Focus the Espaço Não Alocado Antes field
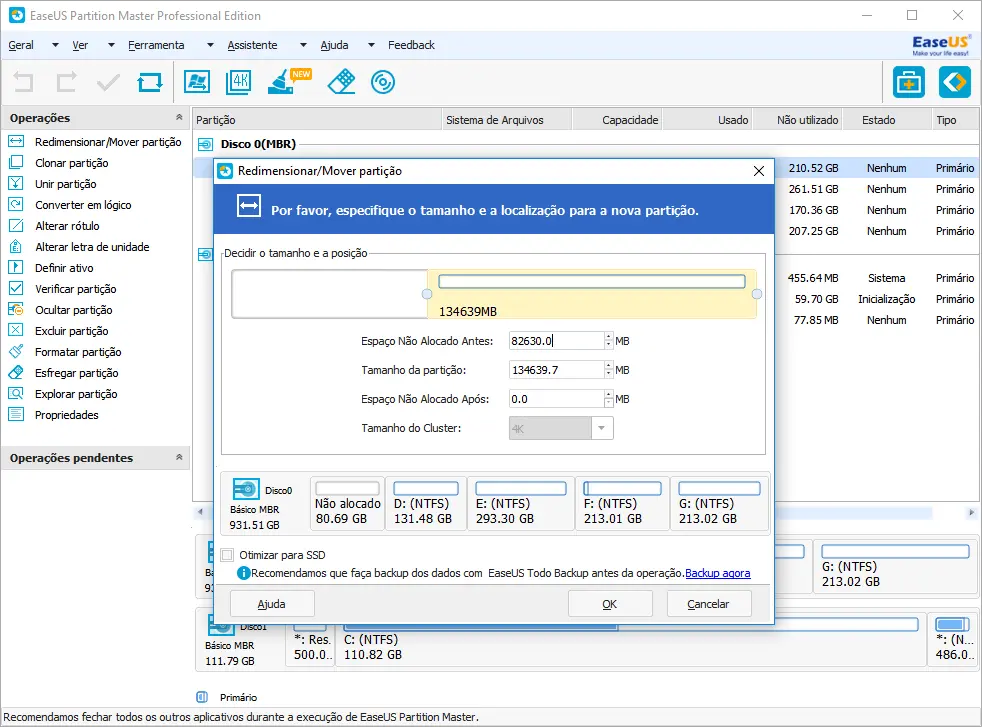 click(x=556, y=341)
